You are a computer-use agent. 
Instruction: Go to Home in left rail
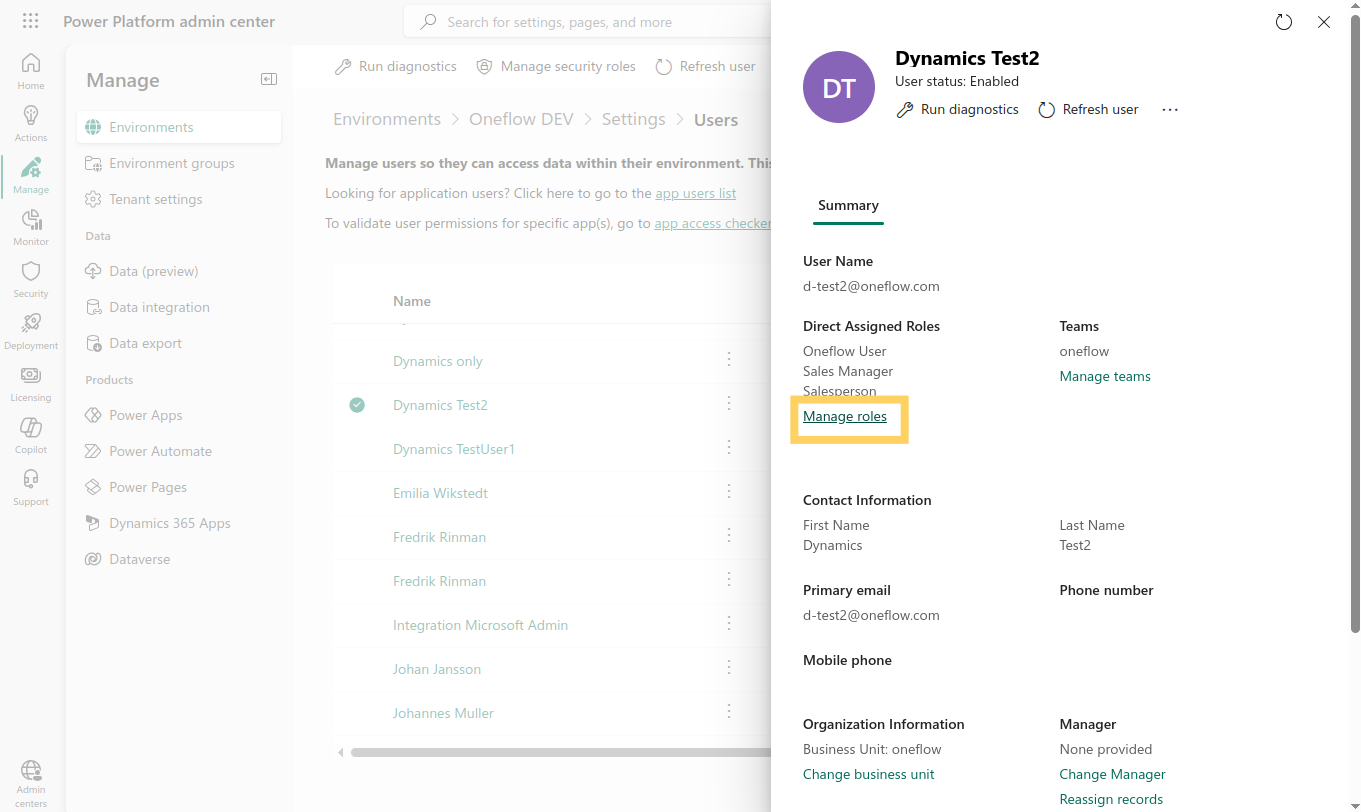point(31,70)
